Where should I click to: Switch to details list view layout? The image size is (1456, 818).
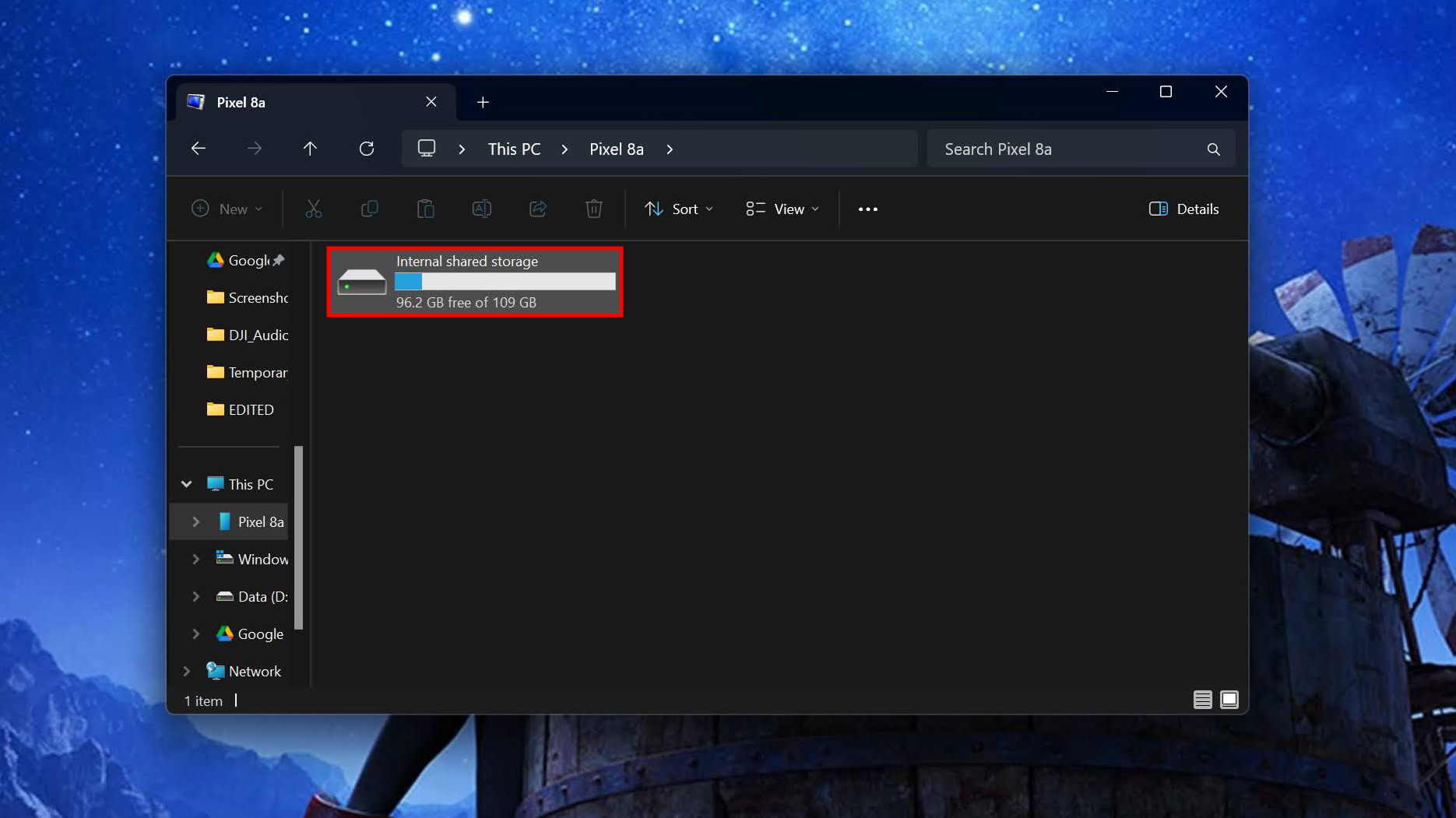[1202, 700]
